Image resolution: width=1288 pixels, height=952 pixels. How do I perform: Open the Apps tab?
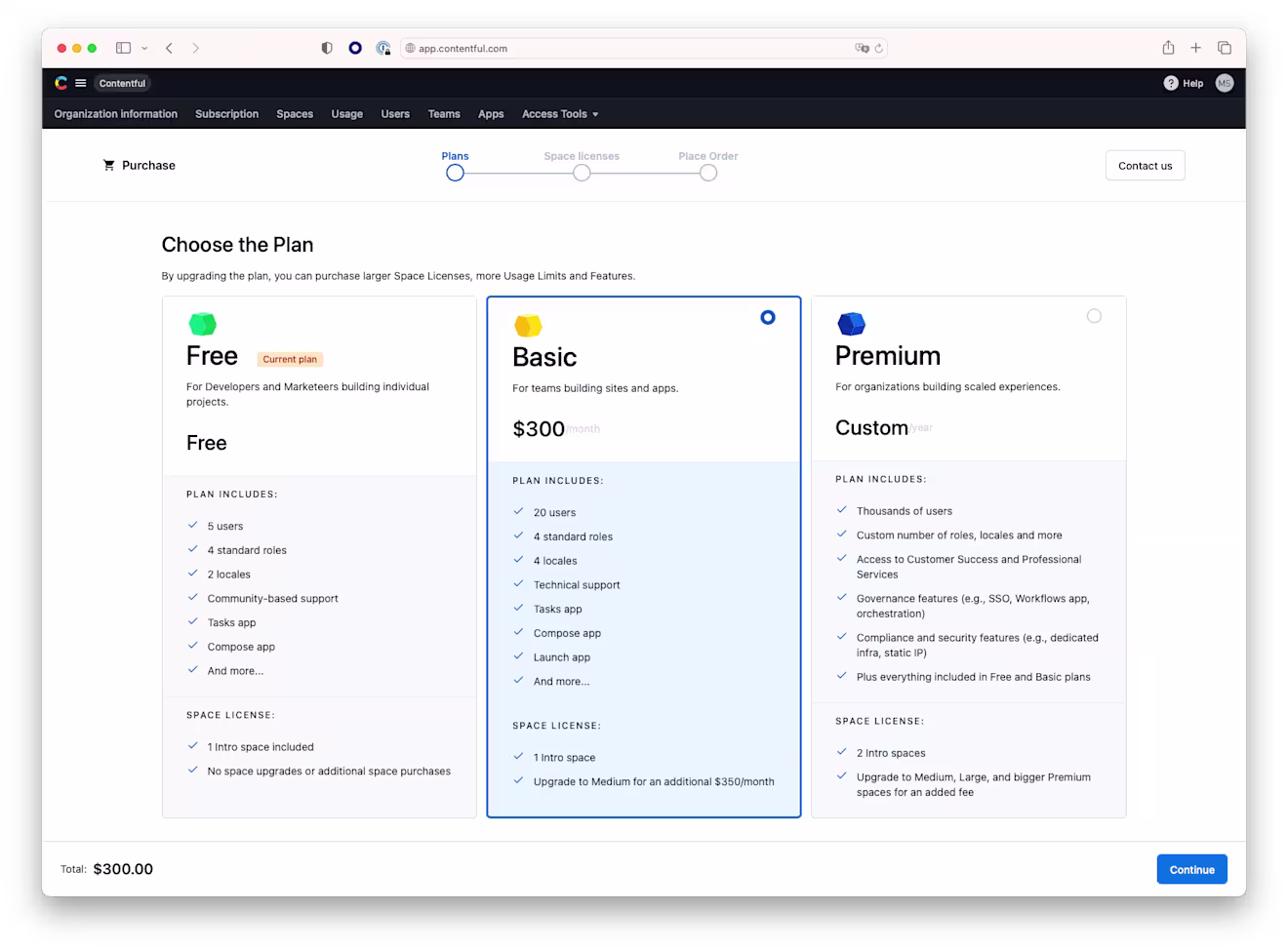[491, 114]
